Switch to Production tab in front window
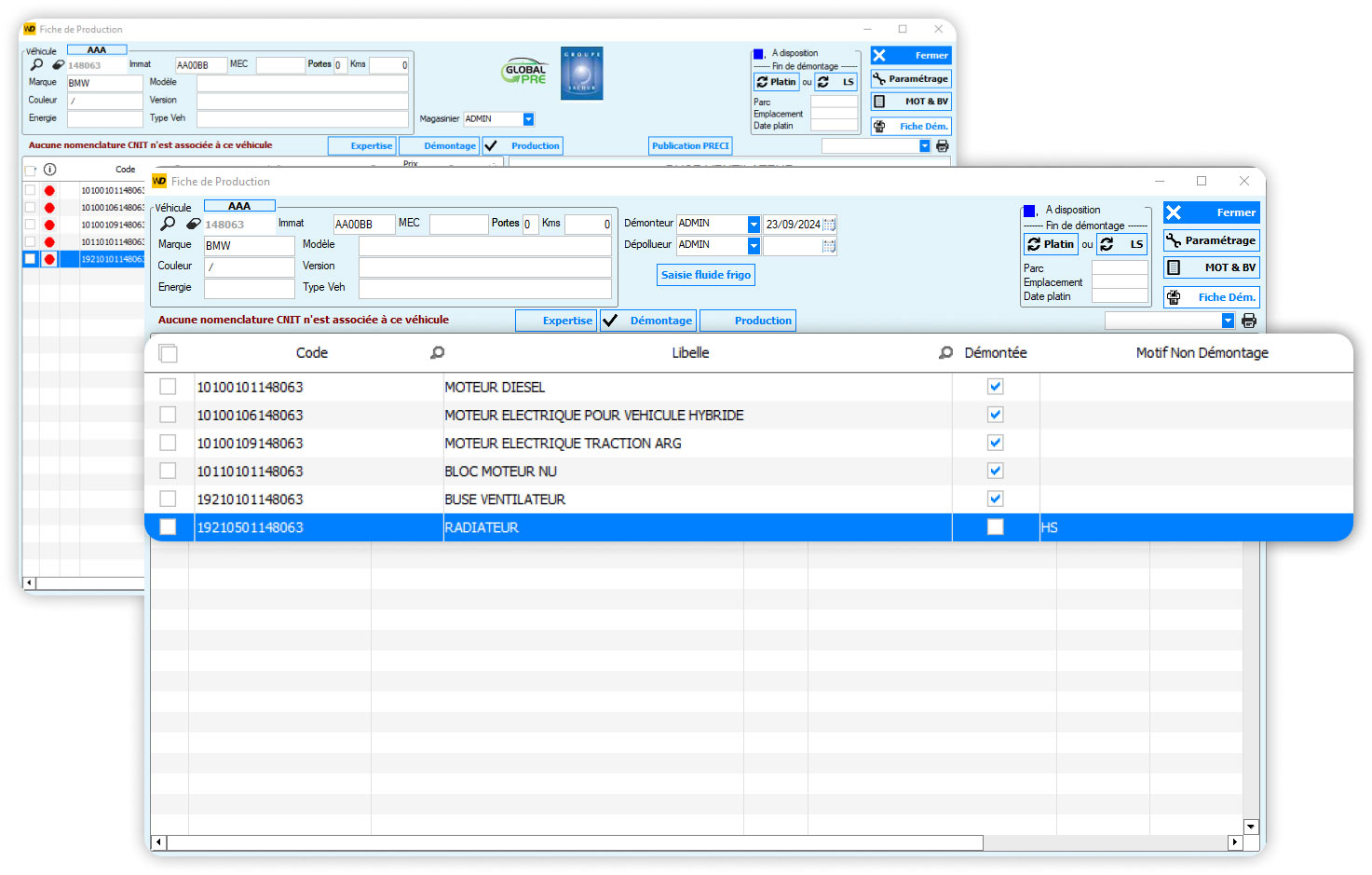Screen dimensions: 1372x875 point(748,321)
